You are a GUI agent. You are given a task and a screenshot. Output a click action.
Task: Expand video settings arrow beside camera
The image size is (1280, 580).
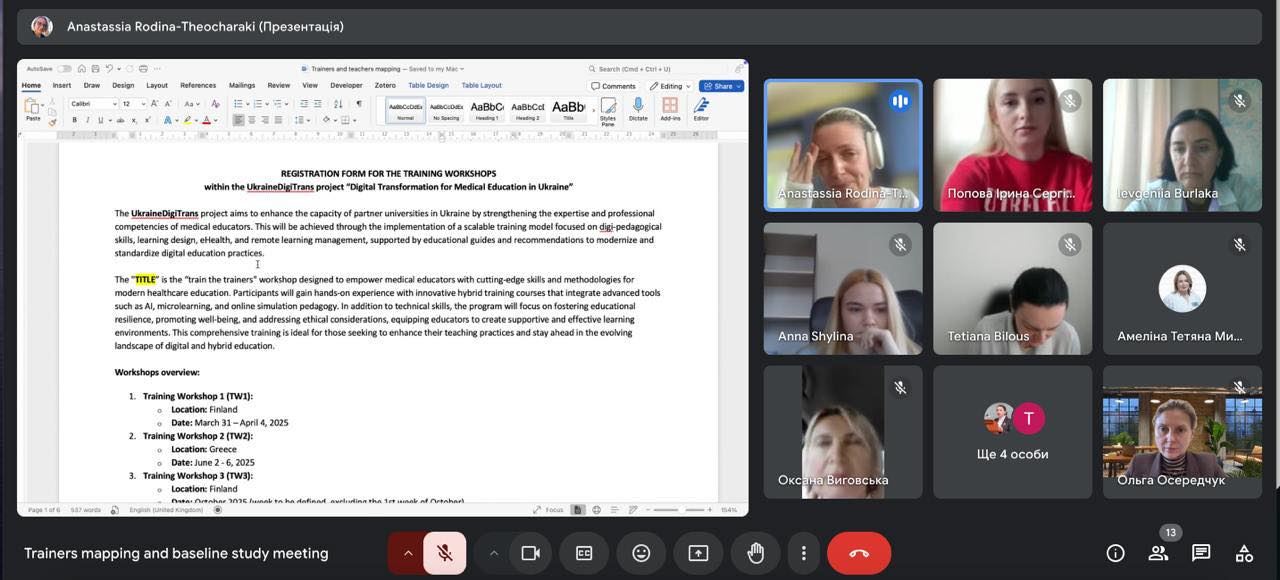click(x=494, y=553)
